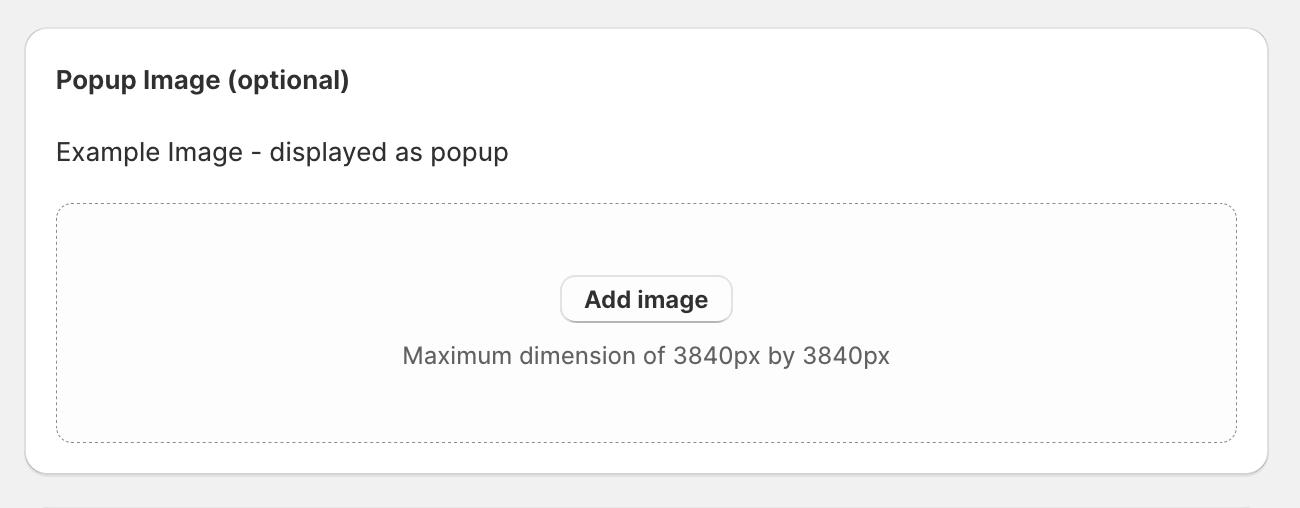Click 'Example Image - displayed as popup' text

click(x=282, y=153)
